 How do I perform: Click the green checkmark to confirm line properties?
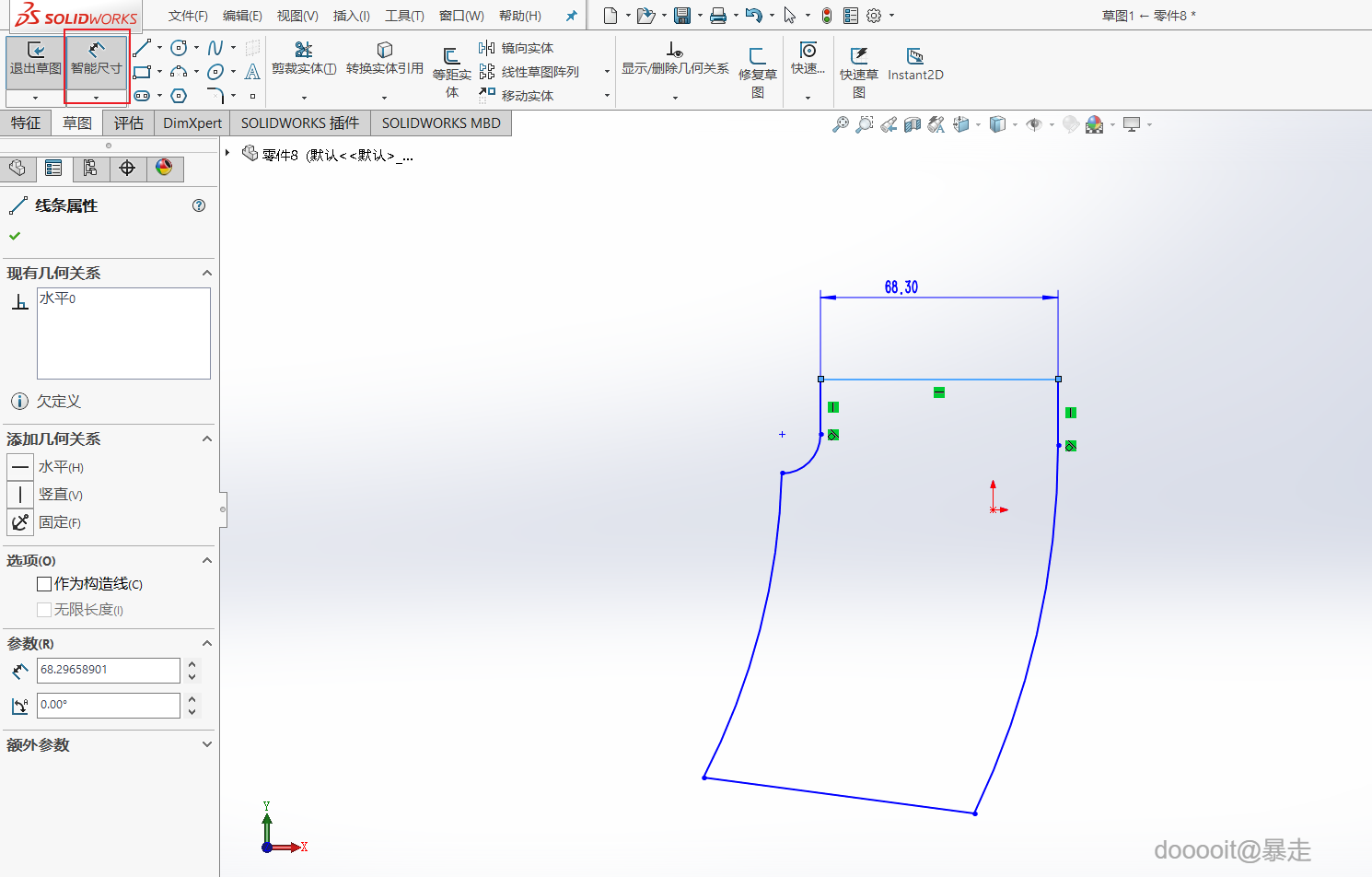[15, 236]
